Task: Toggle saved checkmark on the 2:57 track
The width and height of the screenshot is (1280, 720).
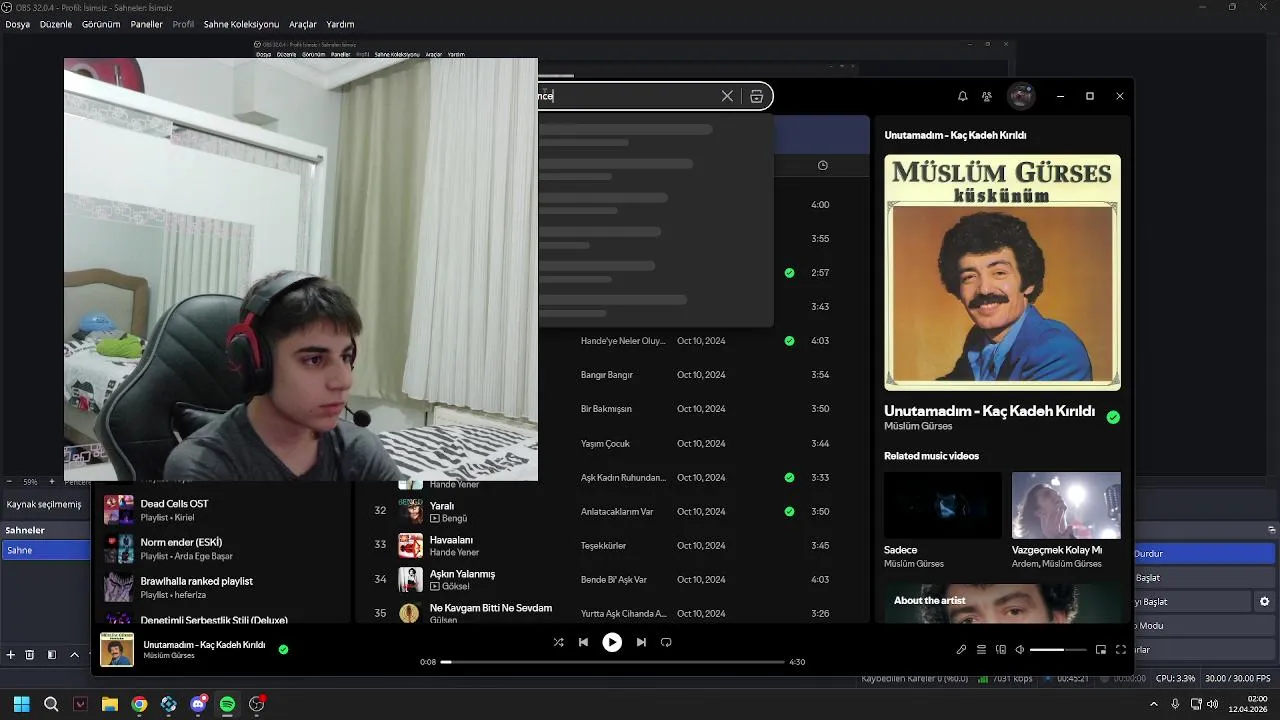Action: coord(790,272)
